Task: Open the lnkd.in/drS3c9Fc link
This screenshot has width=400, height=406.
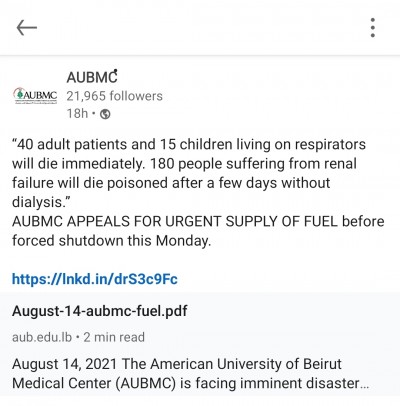Action: click(x=95, y=279)
